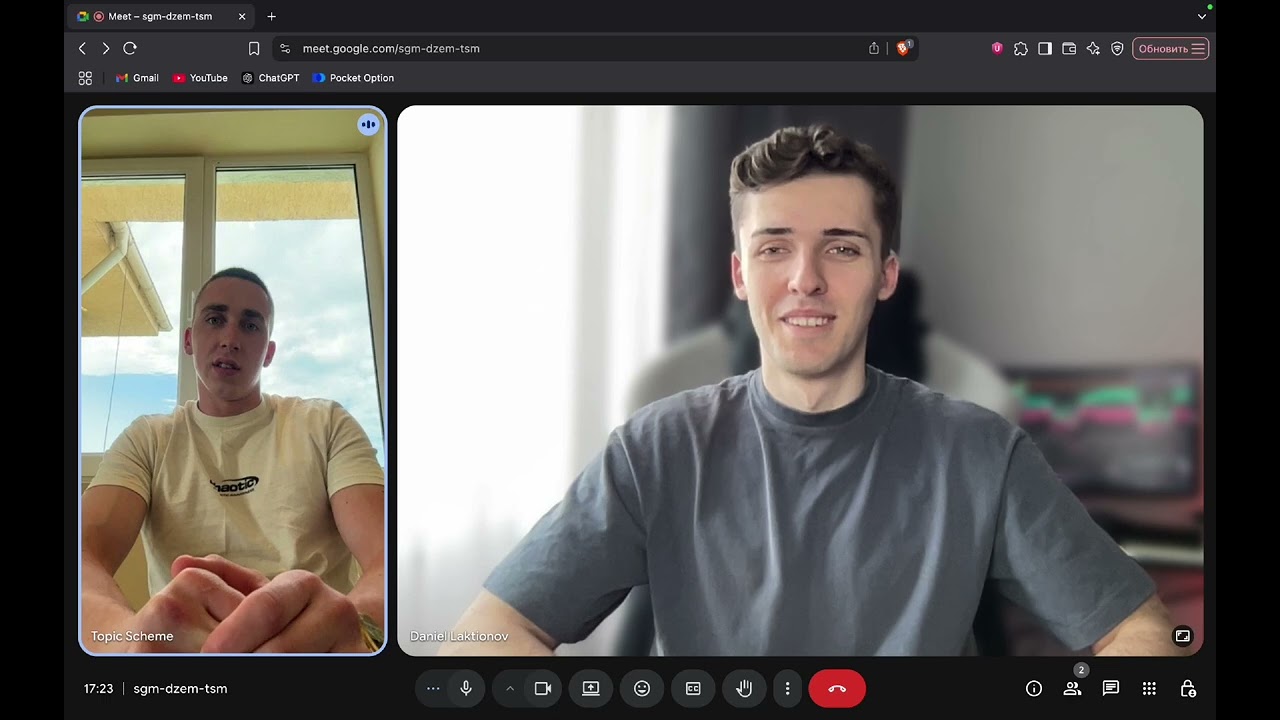The height and width of the screenshot is (720, 1280).
Task: Open more options three-dot menu
Action: (787, 688)
